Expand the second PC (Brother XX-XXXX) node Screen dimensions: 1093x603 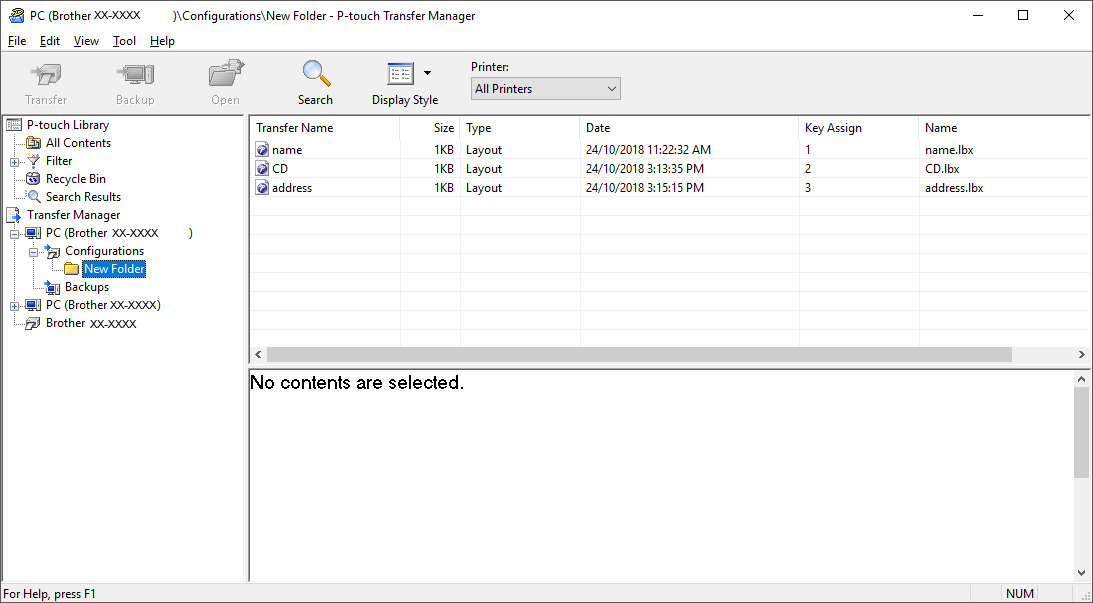pyautogui.click(x=14, y=305)
